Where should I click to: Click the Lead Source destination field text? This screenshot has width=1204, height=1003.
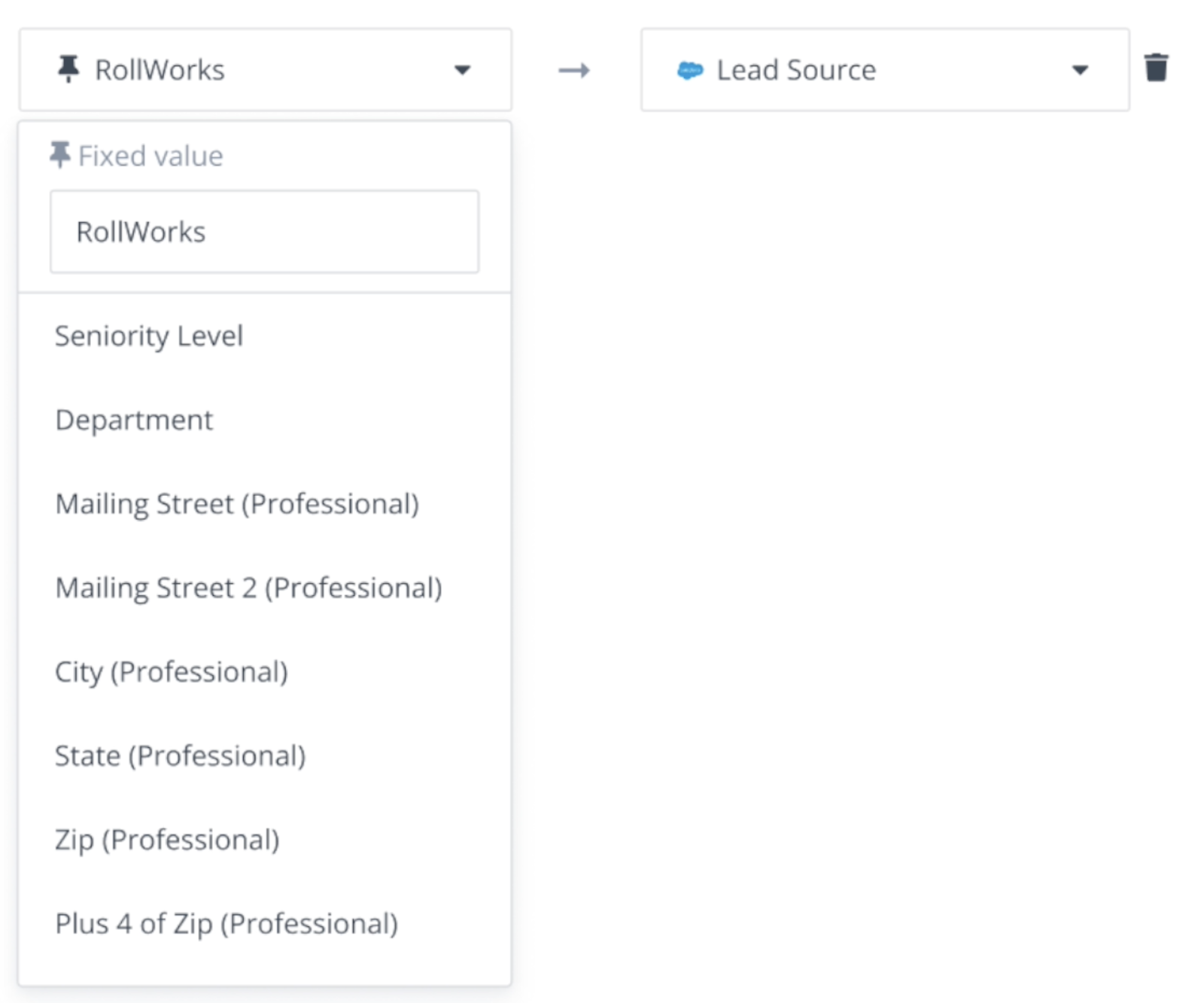(x=796, y=70)
